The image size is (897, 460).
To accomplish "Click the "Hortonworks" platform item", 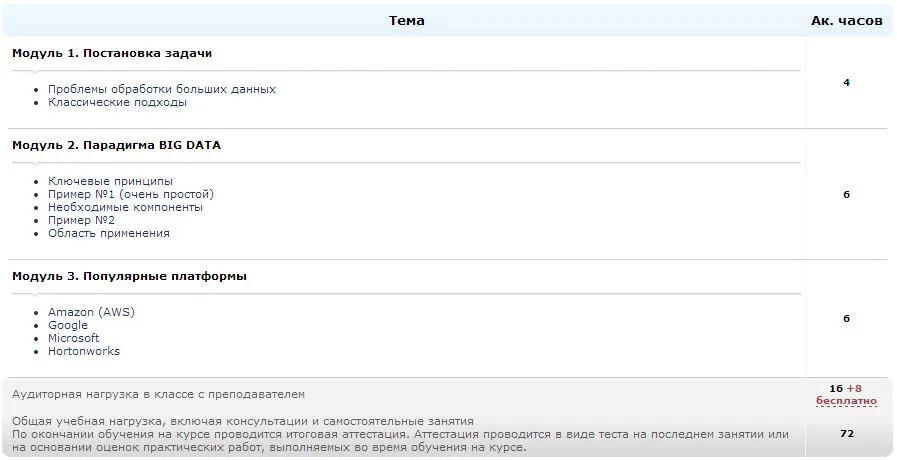I will [x=84, y=351].
